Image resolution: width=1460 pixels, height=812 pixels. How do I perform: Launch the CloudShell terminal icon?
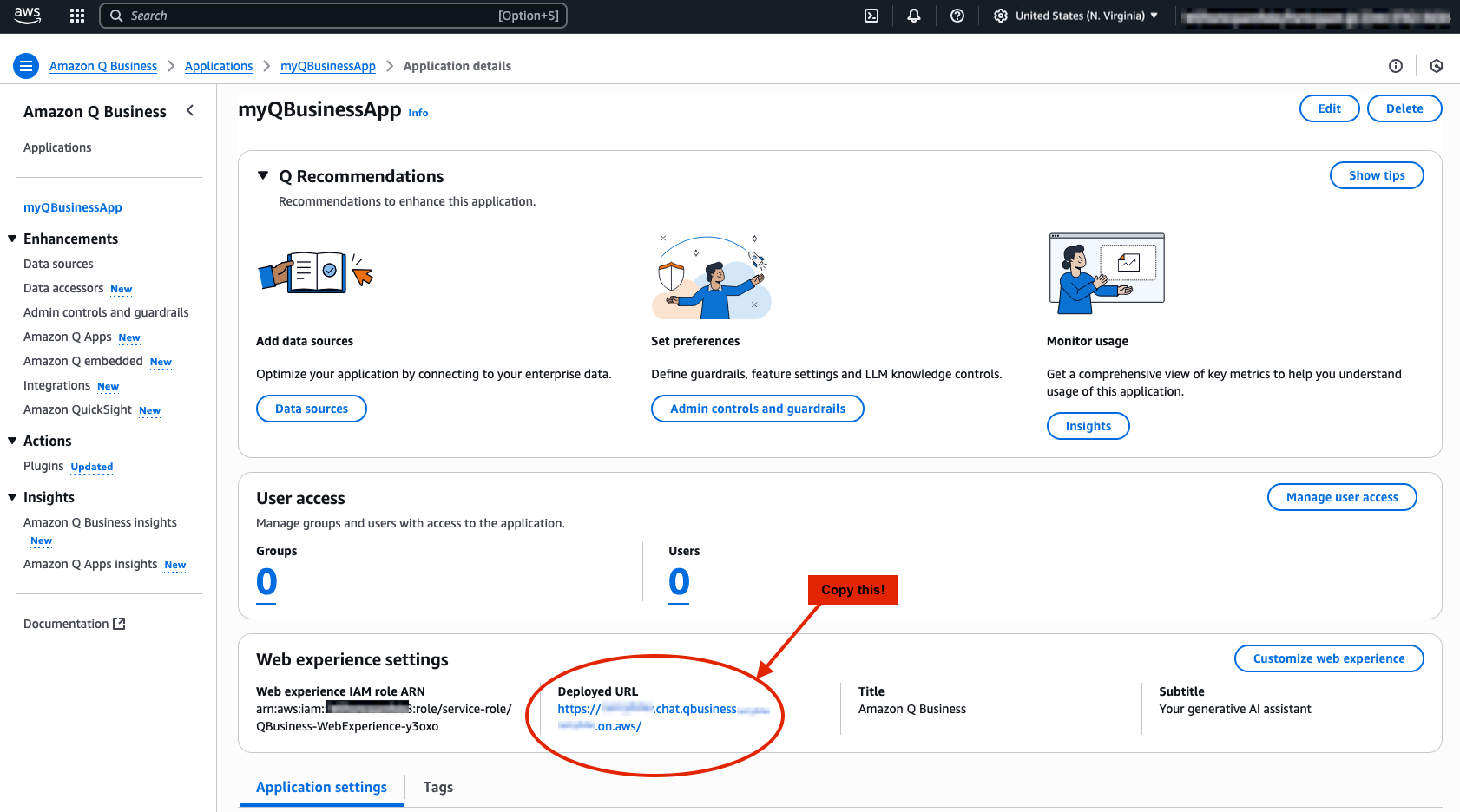click(871, 16)
